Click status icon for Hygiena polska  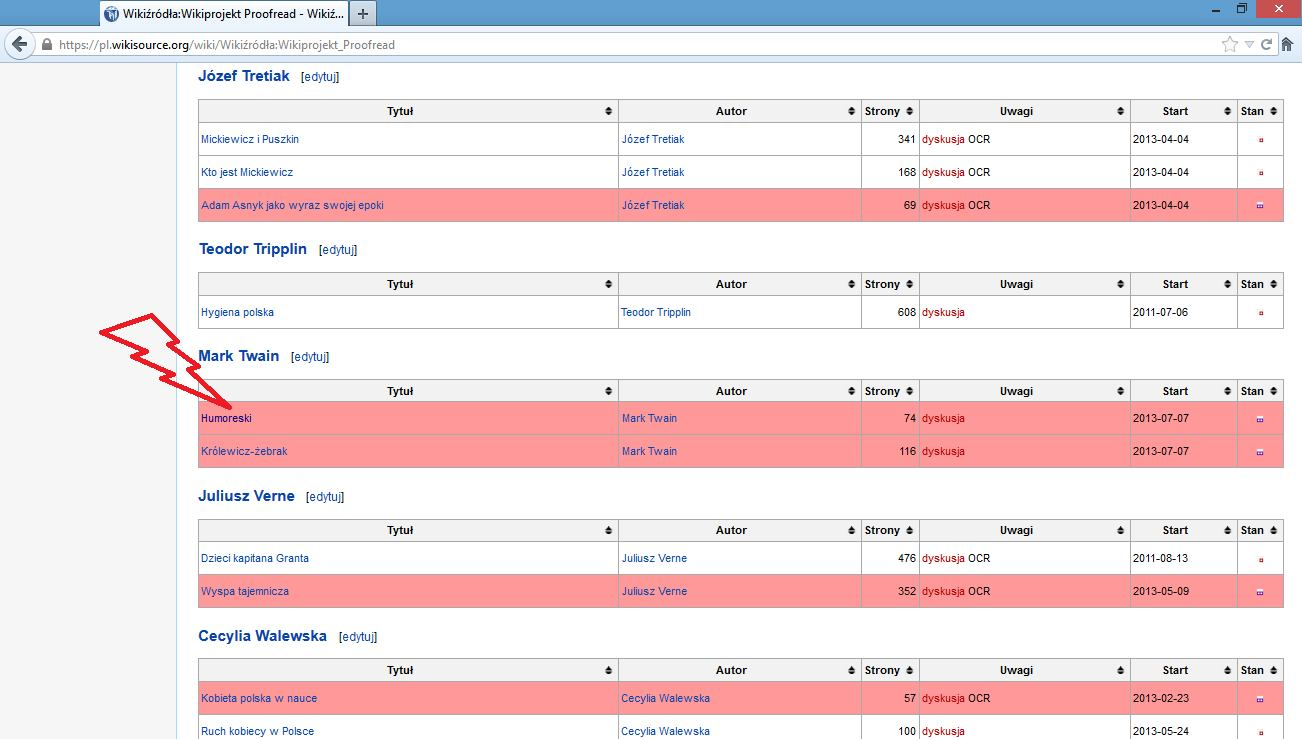coord(1260,313)
